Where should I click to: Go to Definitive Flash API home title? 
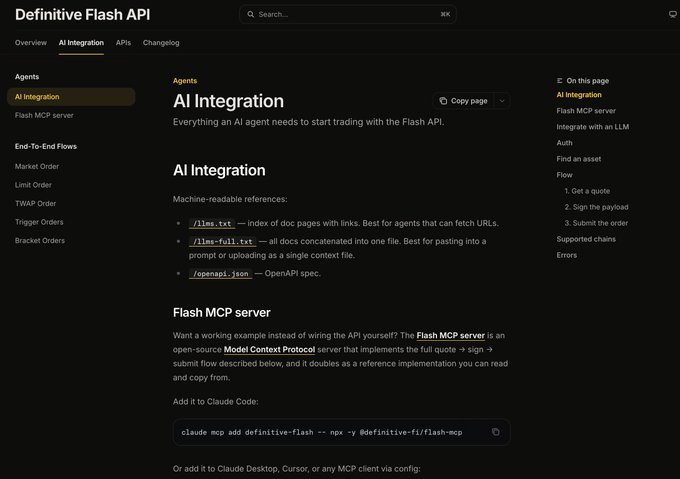(x=82, y=15)
